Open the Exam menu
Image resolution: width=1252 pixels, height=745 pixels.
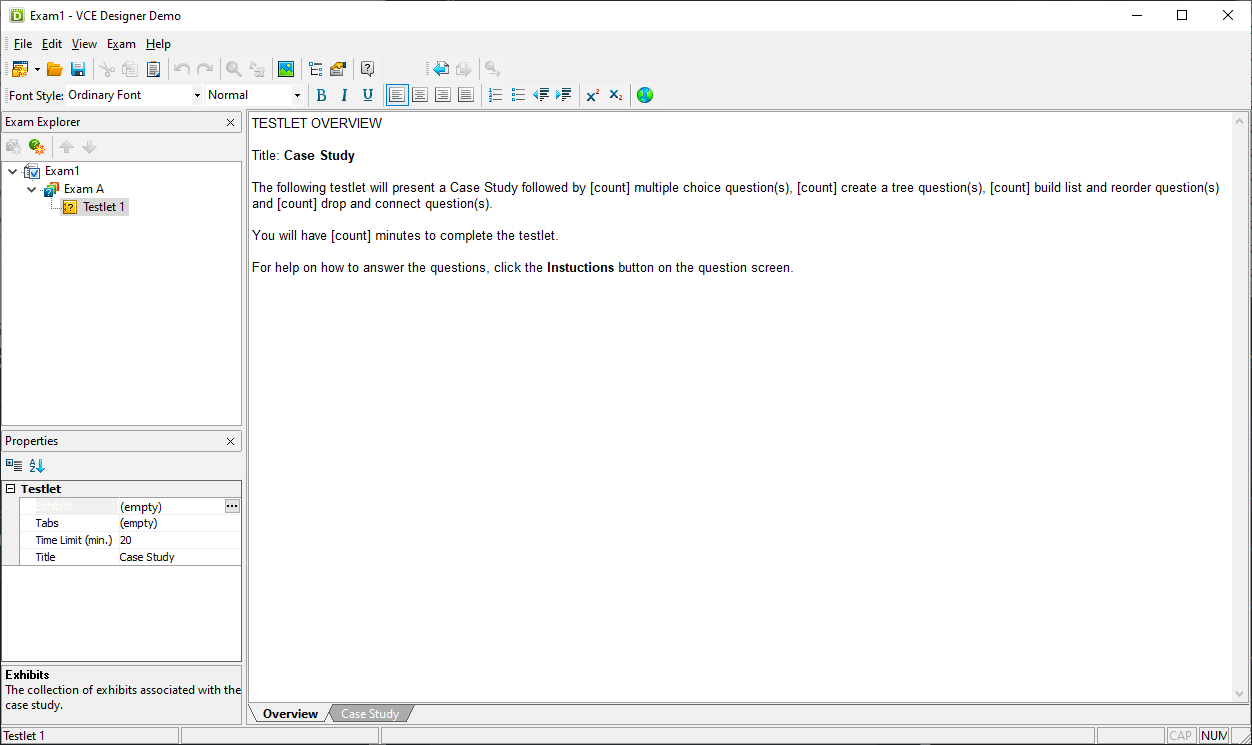121,44
